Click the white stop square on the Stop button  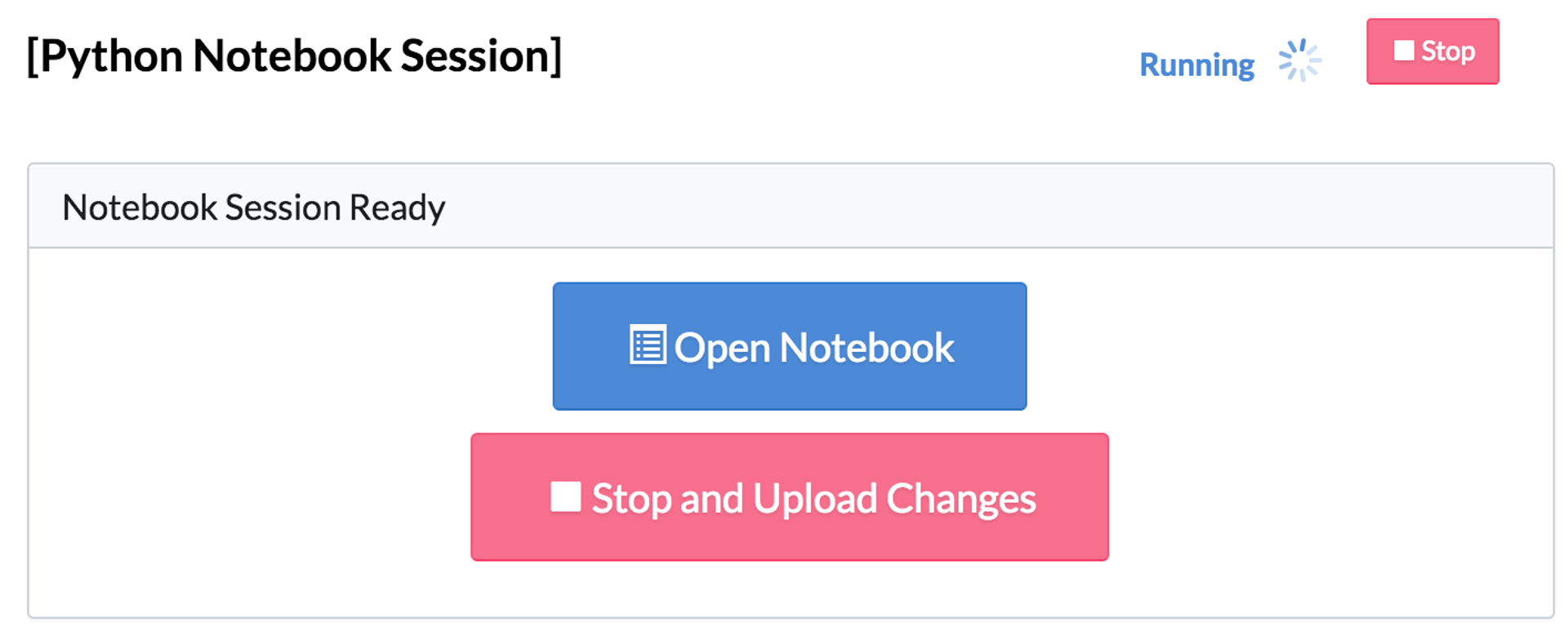[1406, 49]
